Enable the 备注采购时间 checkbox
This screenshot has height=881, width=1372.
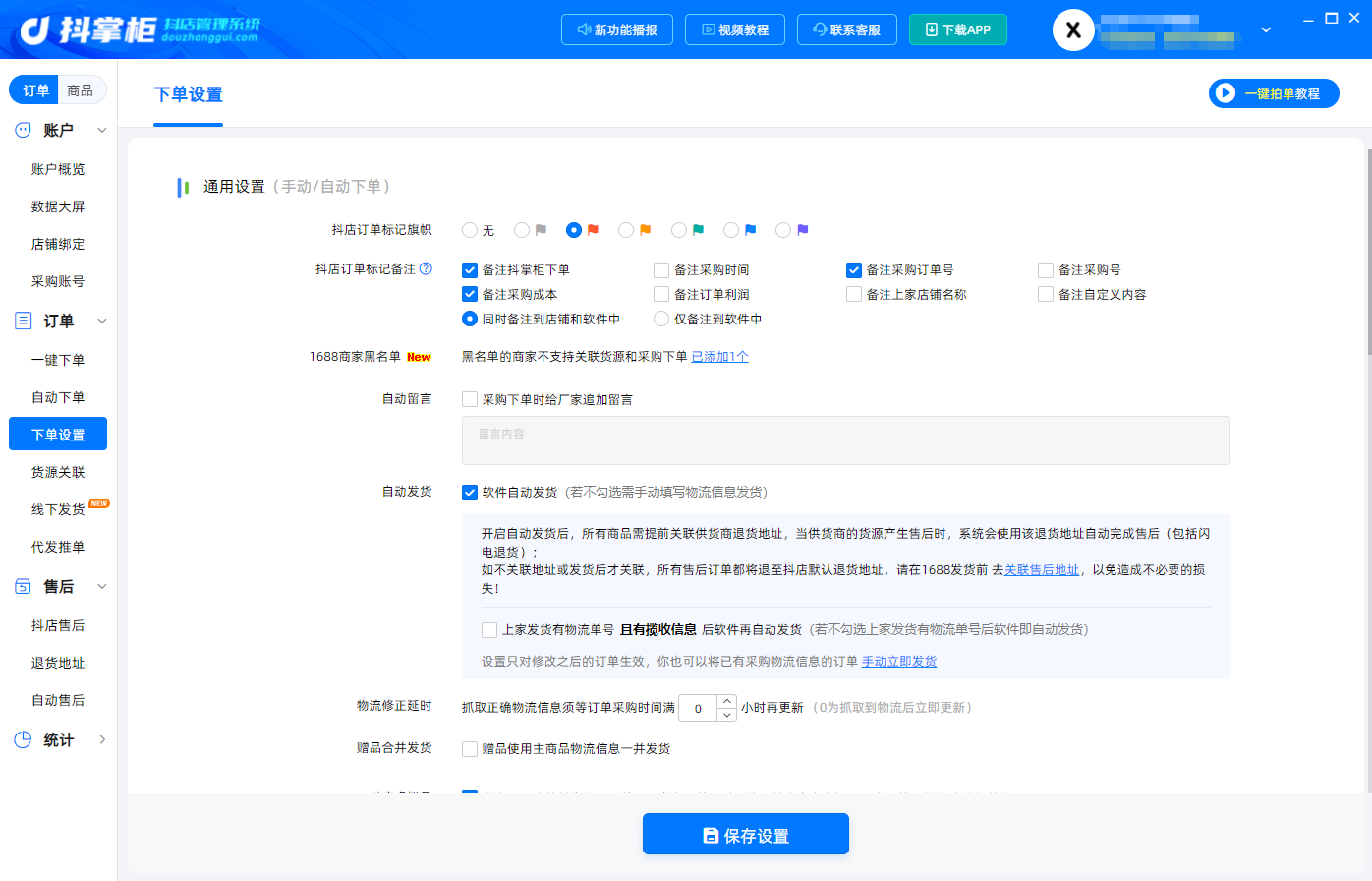click(x=661, y=269)
